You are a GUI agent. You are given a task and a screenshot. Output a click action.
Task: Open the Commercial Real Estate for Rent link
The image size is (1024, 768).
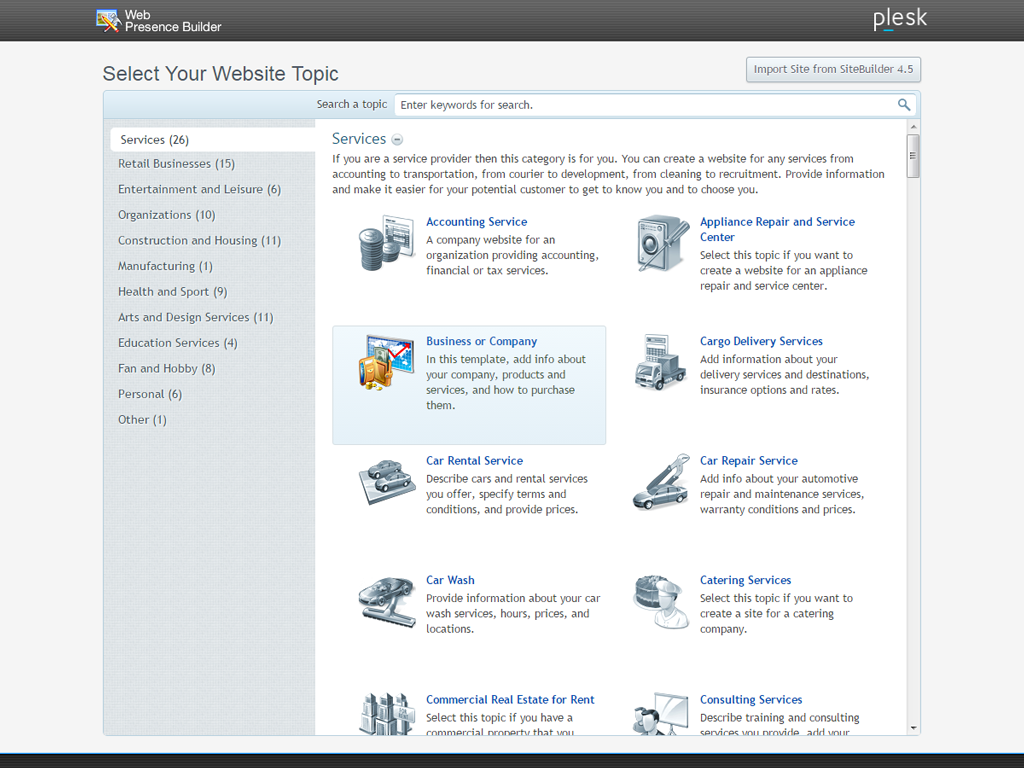tap(510, 699)
